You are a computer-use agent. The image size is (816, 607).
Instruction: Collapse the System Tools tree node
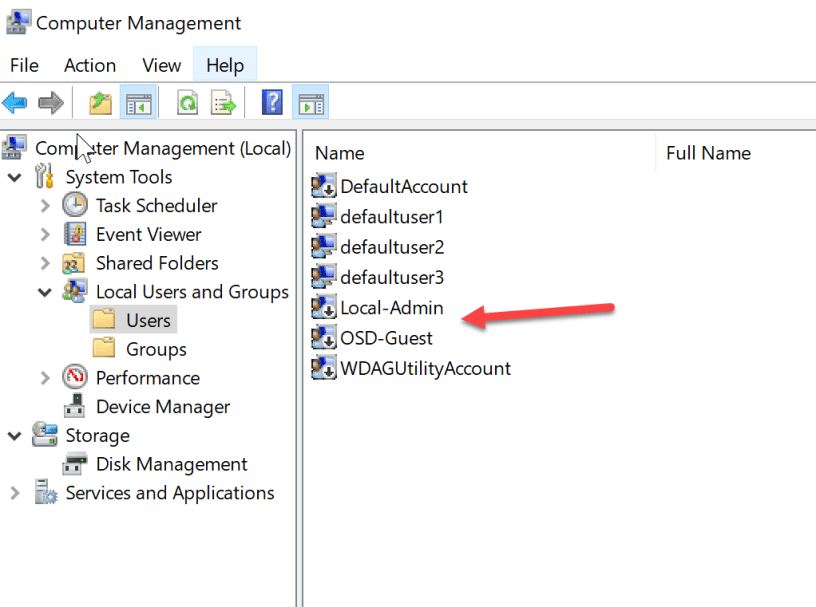point(15,178)
